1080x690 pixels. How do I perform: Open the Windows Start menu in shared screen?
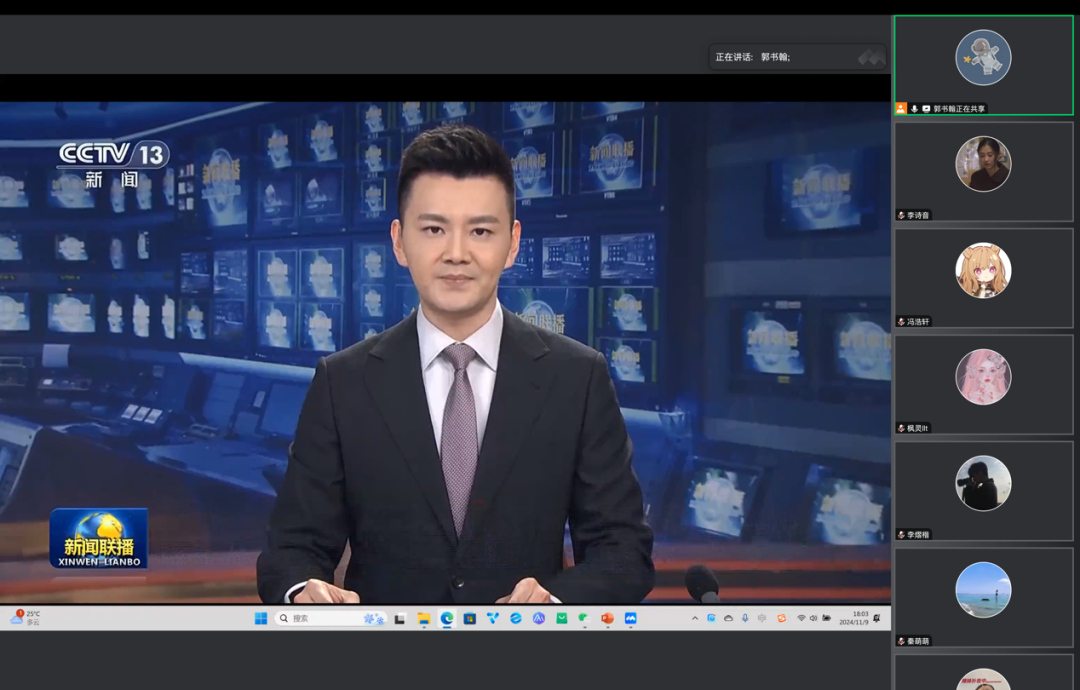pos(261,618)
